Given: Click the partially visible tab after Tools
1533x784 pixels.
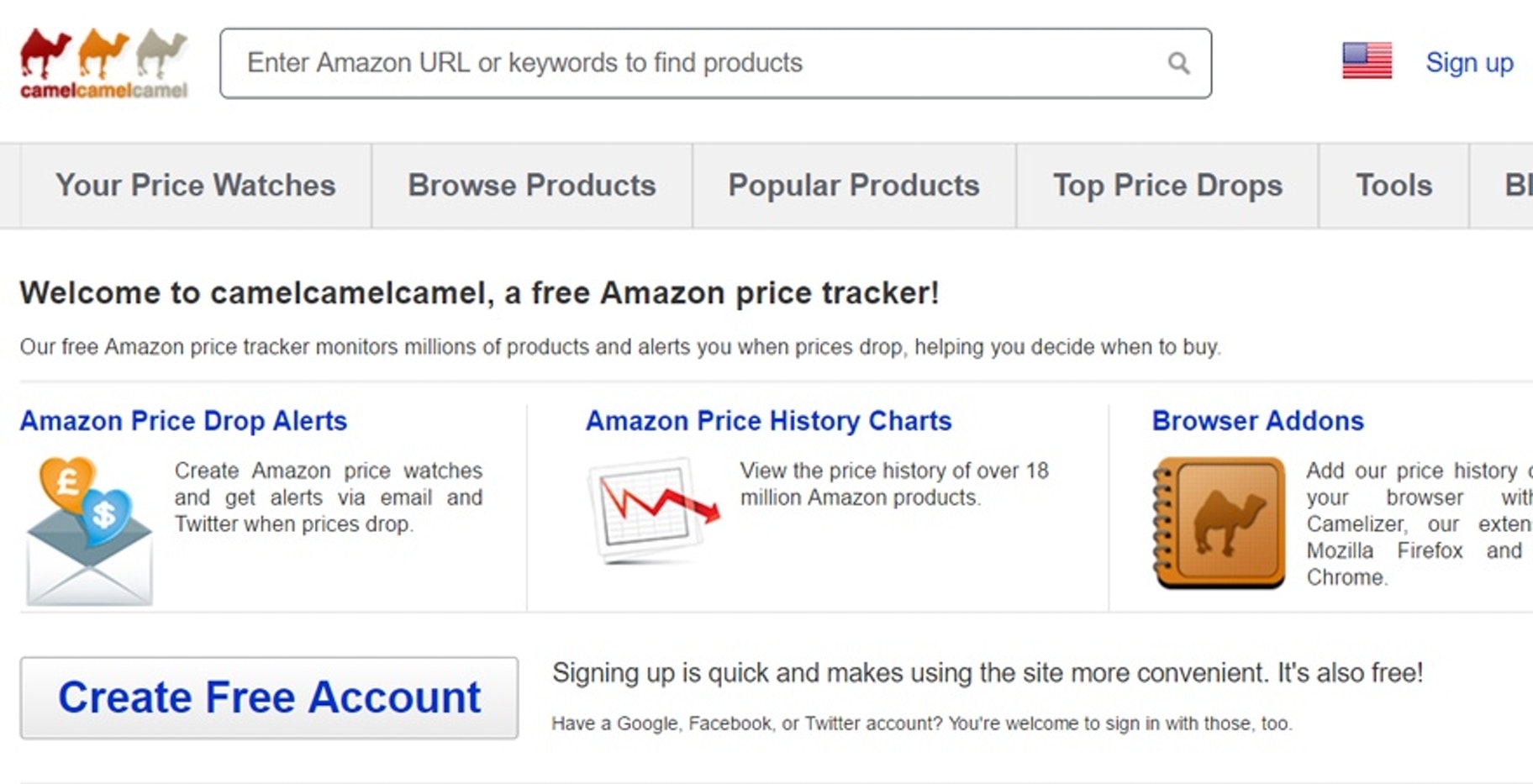Looking at the screenshot, I should (1502, 186).
